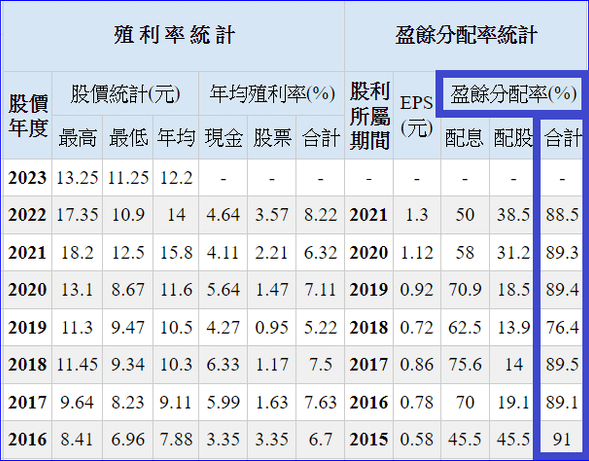Click the 殖利率統計 header

174,36
